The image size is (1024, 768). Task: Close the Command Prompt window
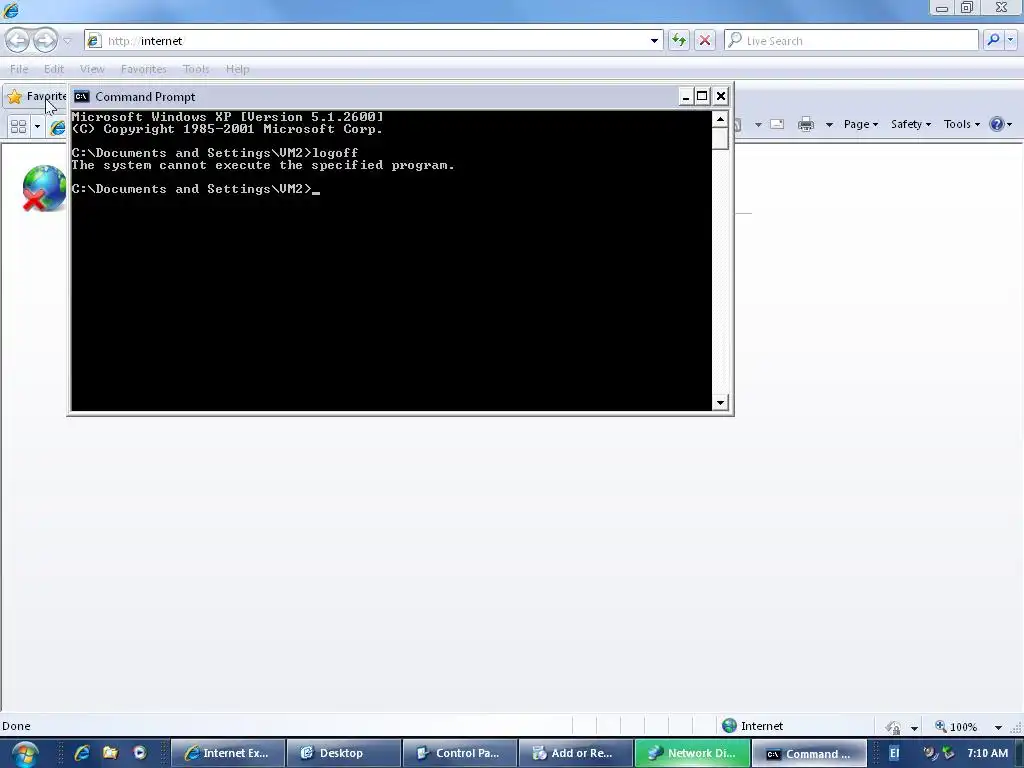tap(720, 97)
